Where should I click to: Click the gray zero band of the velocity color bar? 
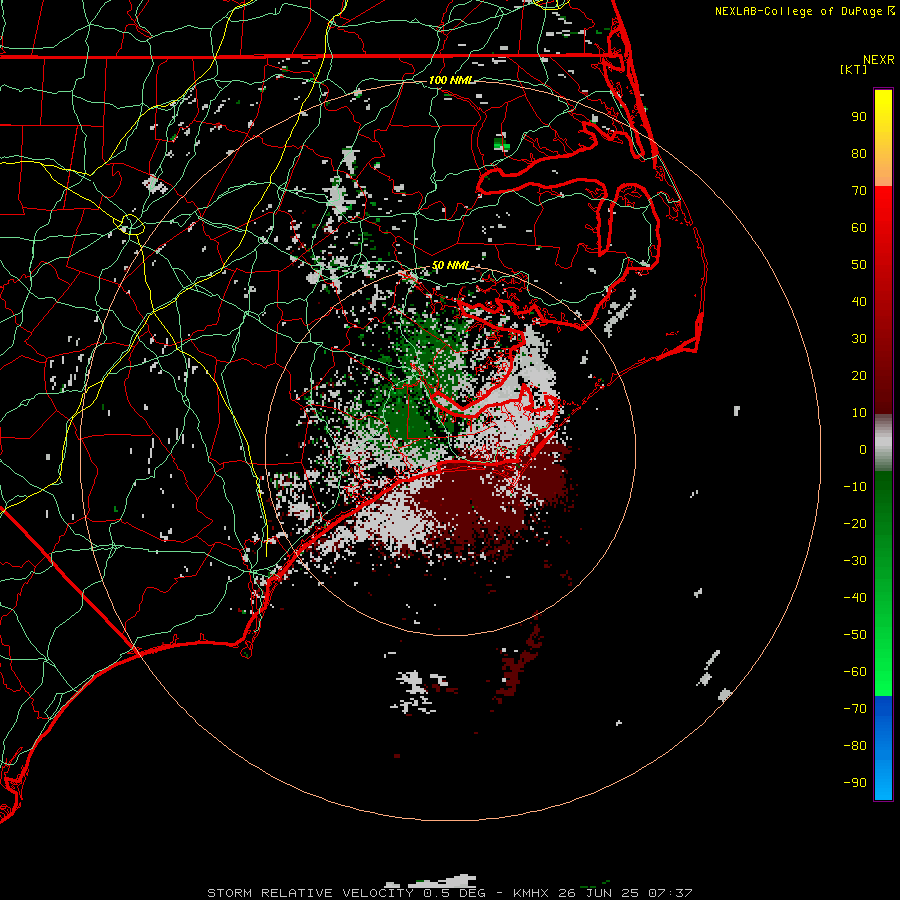point(883,443)
